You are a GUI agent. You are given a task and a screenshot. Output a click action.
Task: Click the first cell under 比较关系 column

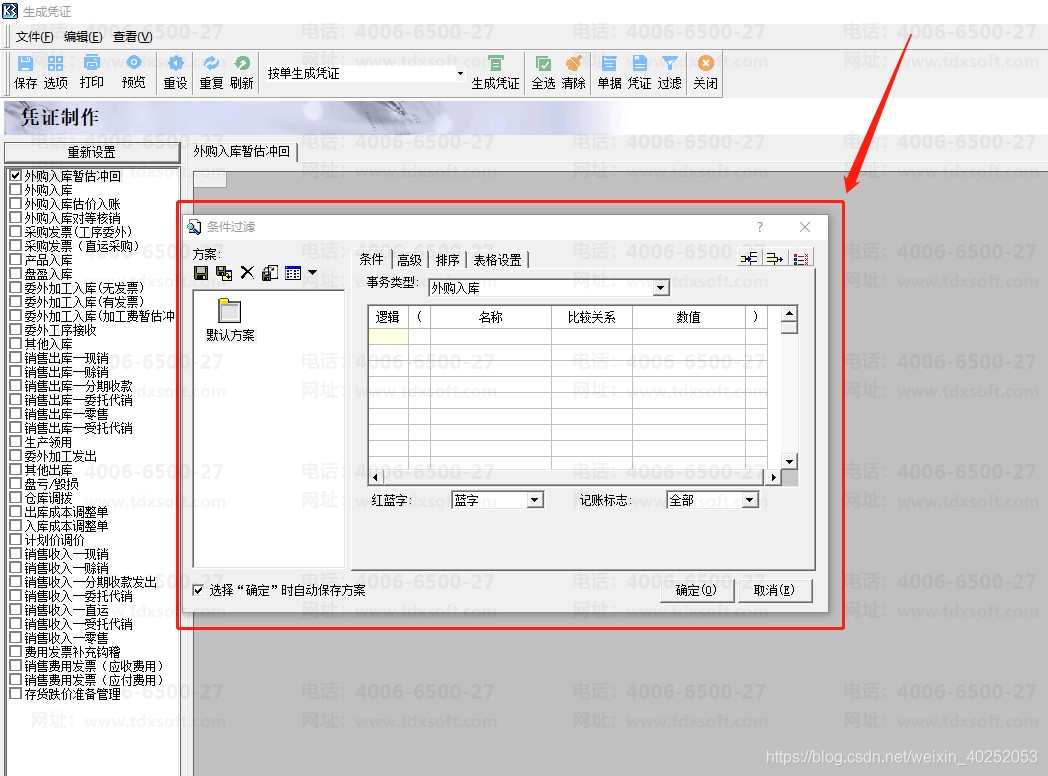point(592,336)
